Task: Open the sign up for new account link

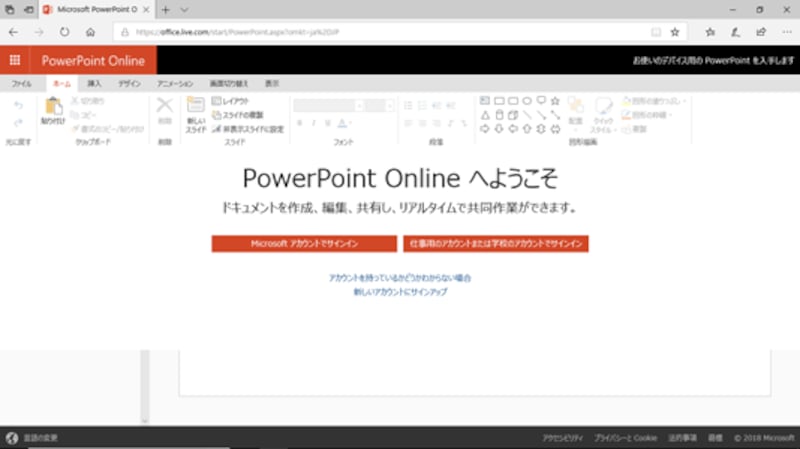Action: click(400, 292)
